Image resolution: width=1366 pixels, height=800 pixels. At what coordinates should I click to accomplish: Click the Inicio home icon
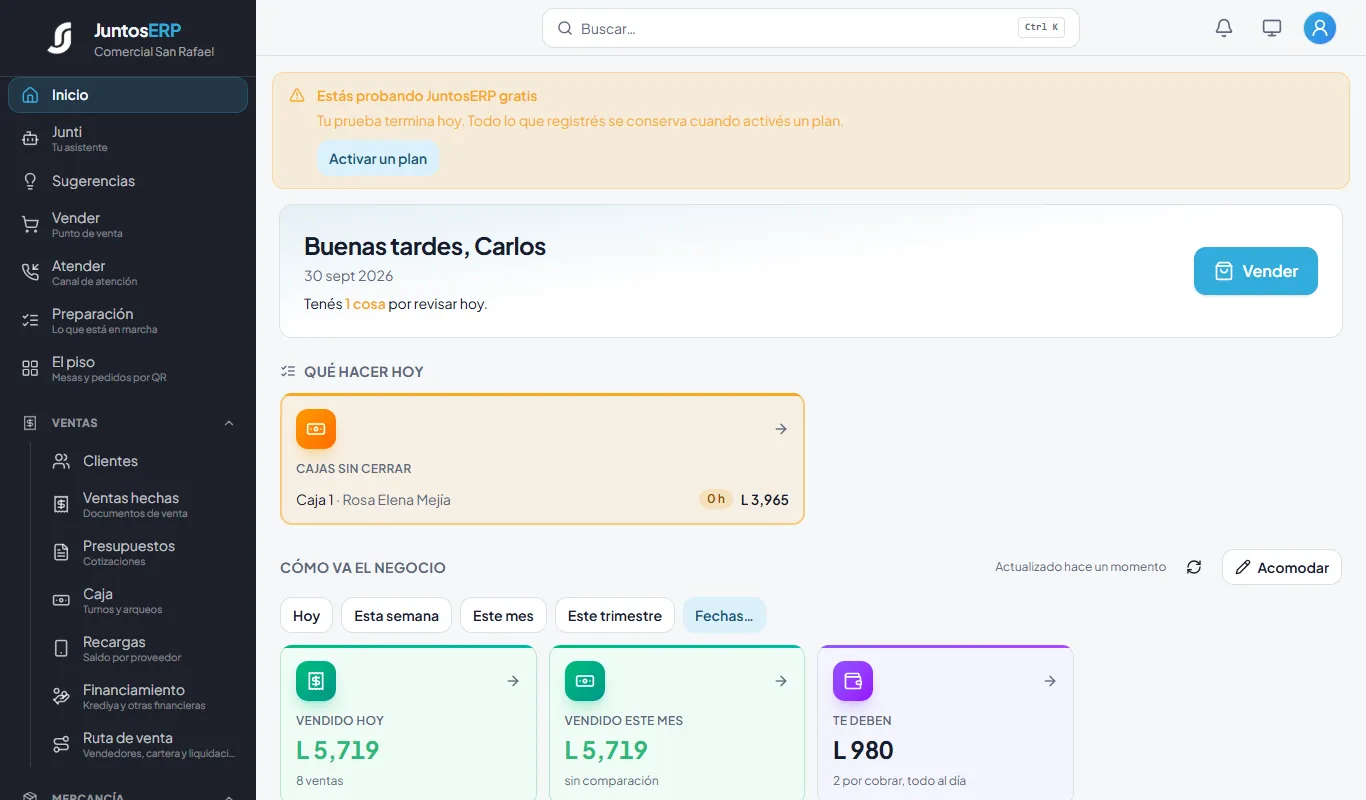click(30, 95)
